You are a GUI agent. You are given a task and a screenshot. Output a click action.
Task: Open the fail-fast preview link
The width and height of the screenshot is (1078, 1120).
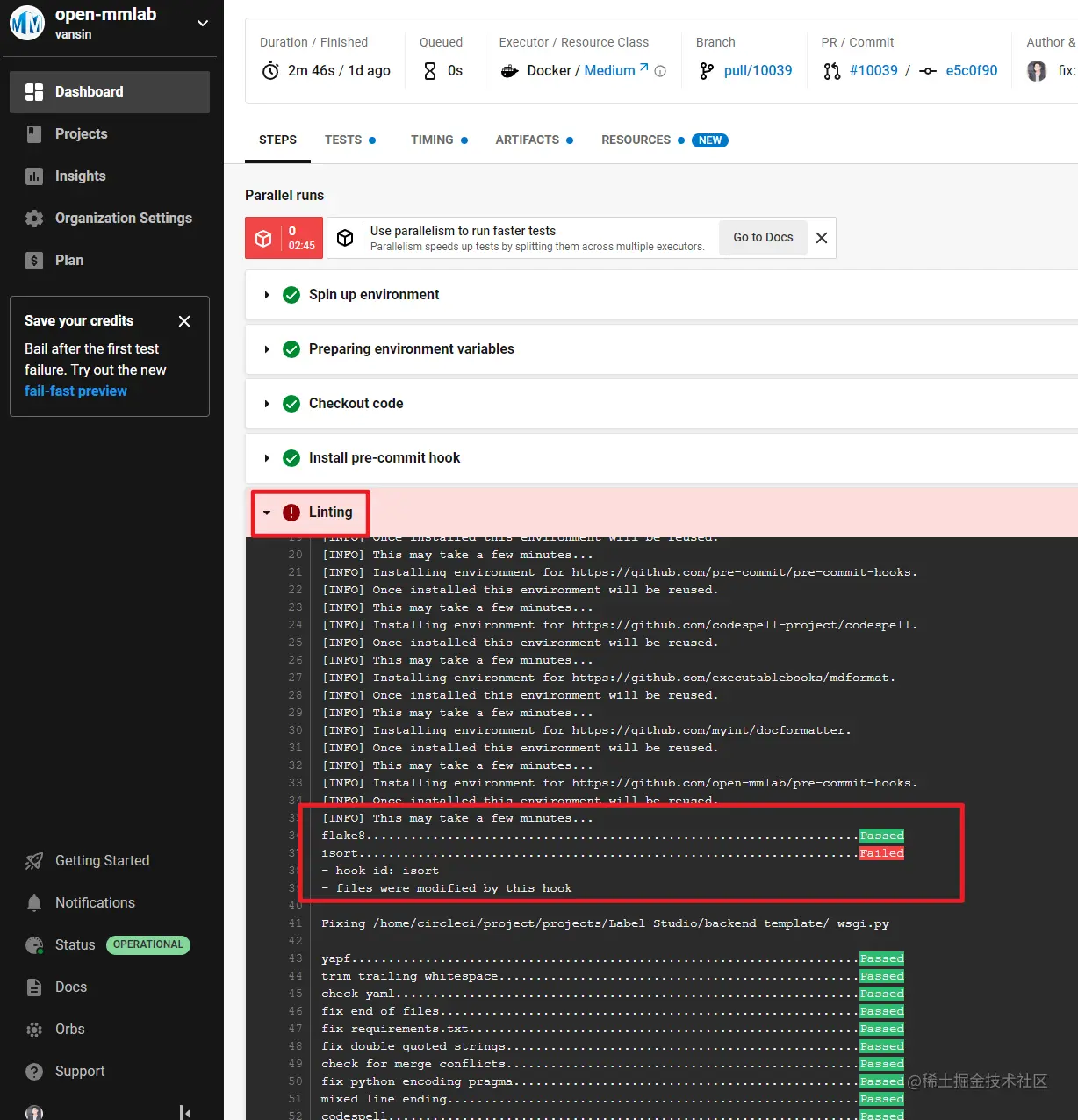click(75, 391)
